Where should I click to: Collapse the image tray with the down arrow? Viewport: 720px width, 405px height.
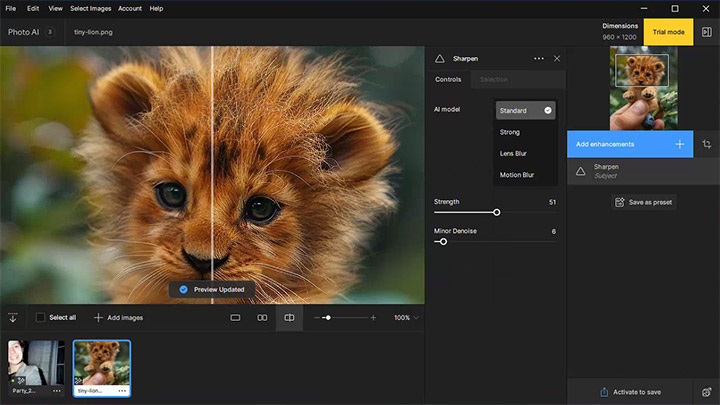(x=13, y=317)
